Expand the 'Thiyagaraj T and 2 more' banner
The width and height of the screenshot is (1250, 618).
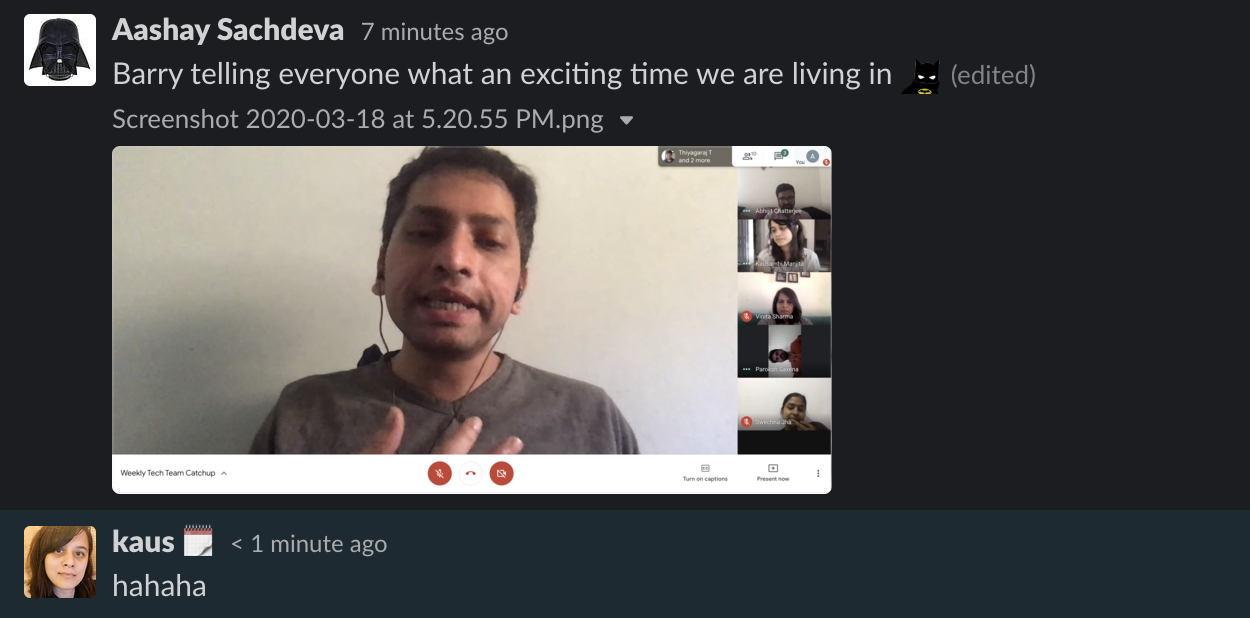click(x=695, y=156)
